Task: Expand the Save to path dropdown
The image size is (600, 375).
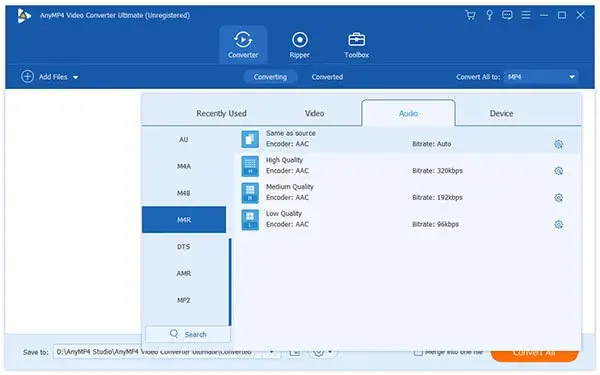Action: (x=271, y=352)
